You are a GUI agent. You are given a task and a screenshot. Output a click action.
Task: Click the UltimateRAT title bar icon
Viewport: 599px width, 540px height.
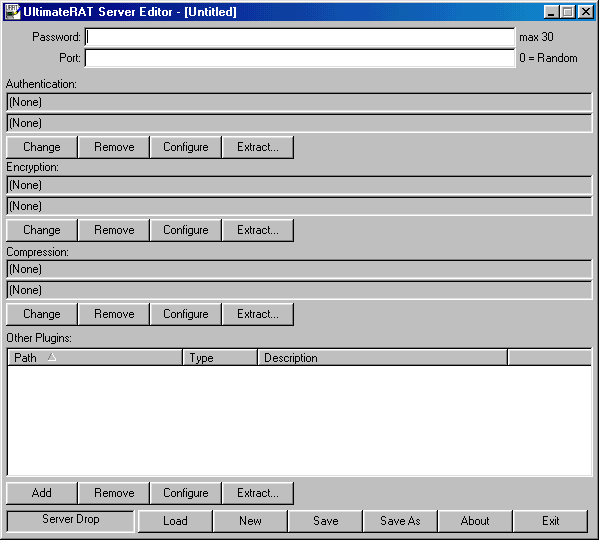click(11, 11)
